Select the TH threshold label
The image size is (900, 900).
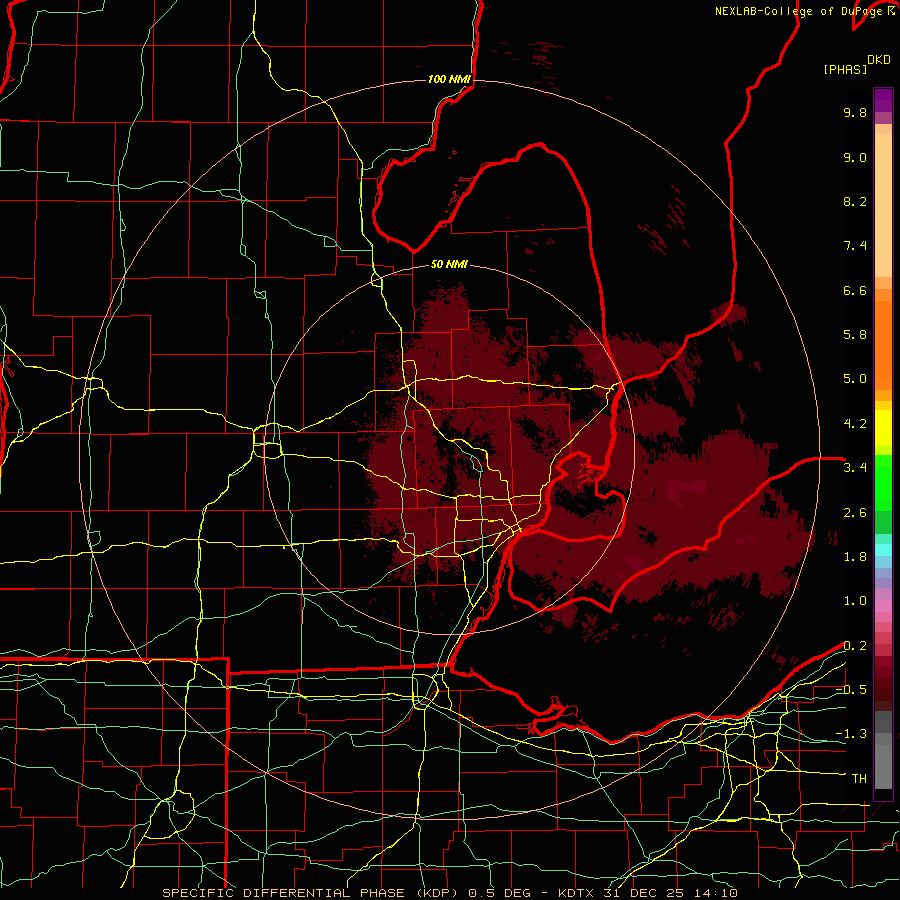(859, 779)
